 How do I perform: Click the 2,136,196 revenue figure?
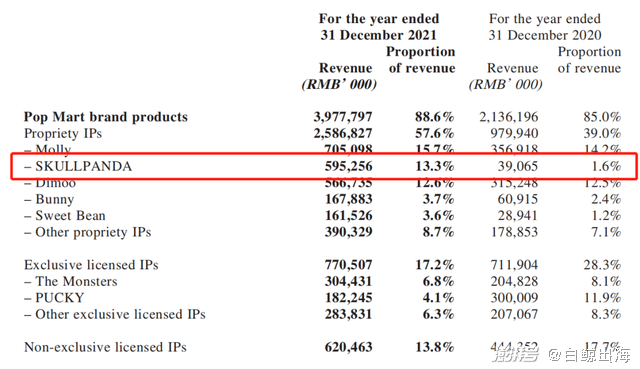tap(509, 117)
